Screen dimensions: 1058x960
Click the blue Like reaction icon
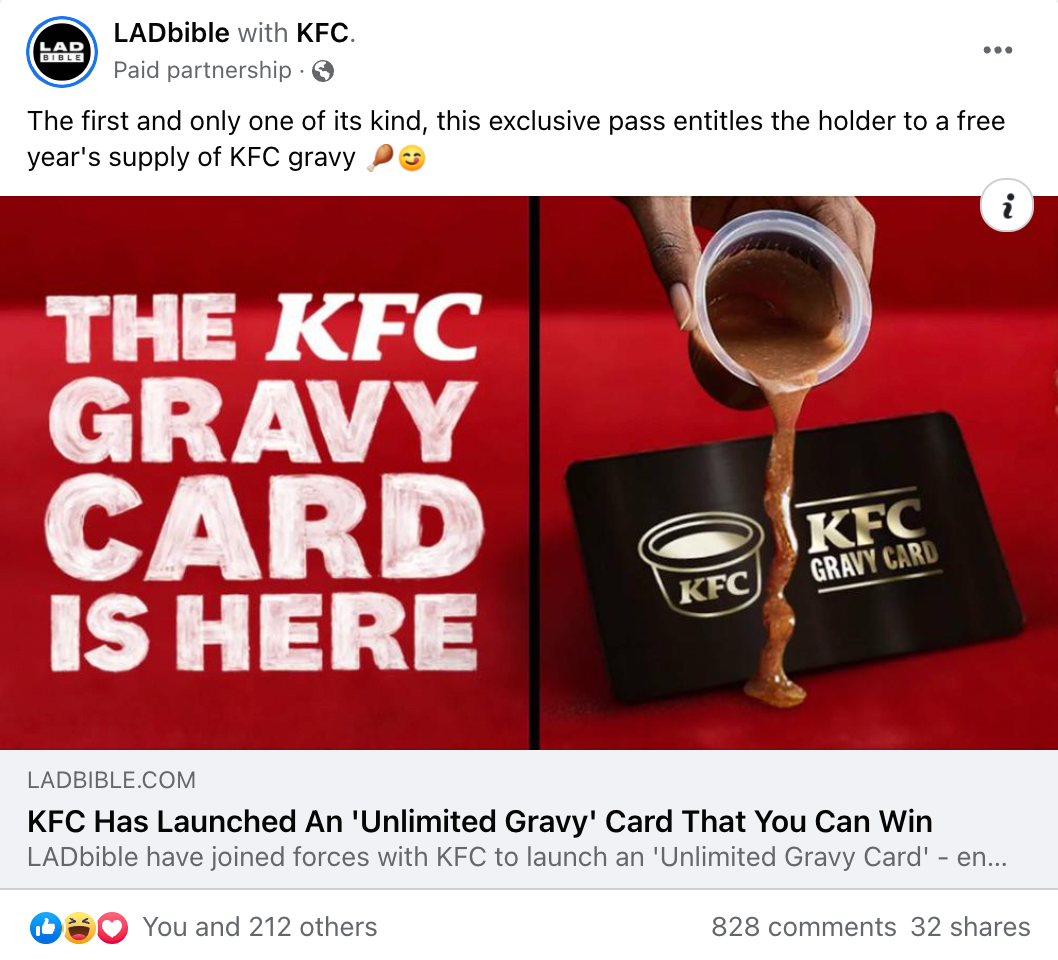(45, 928)
